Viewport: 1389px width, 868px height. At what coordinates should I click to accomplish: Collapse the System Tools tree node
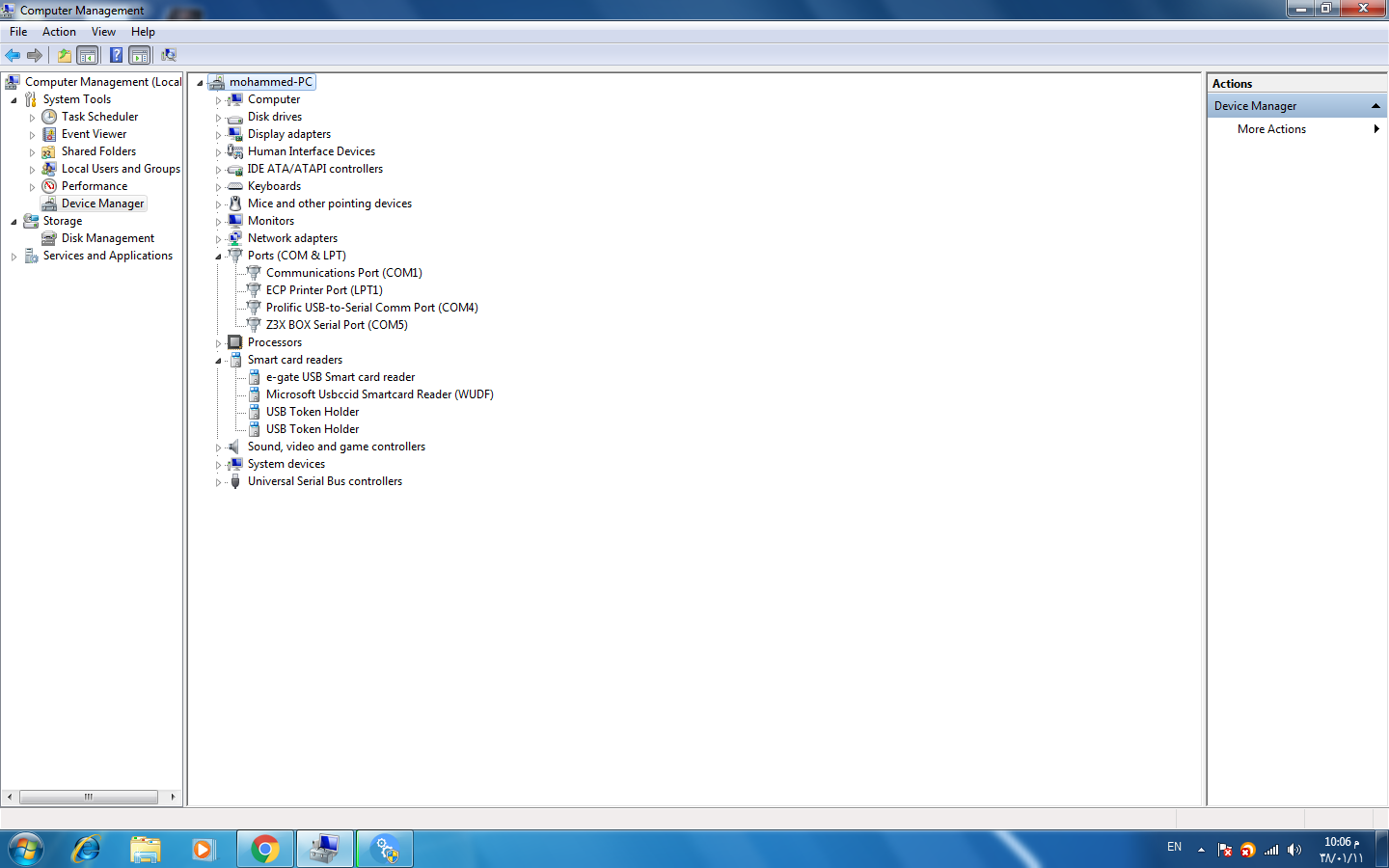pyautogui.click(x=14, y=100)
